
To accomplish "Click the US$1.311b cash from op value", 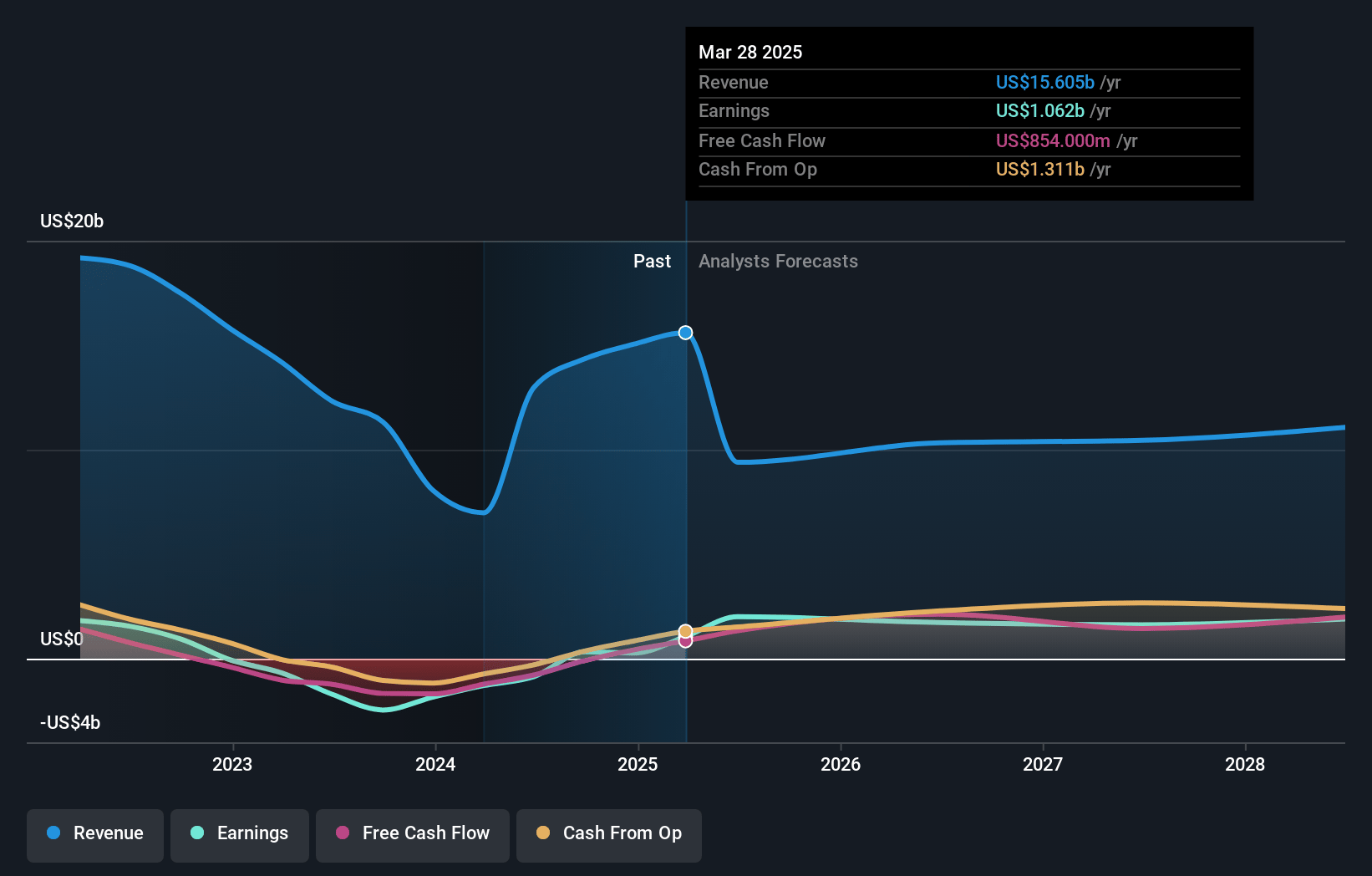I will pos(1039,169).
